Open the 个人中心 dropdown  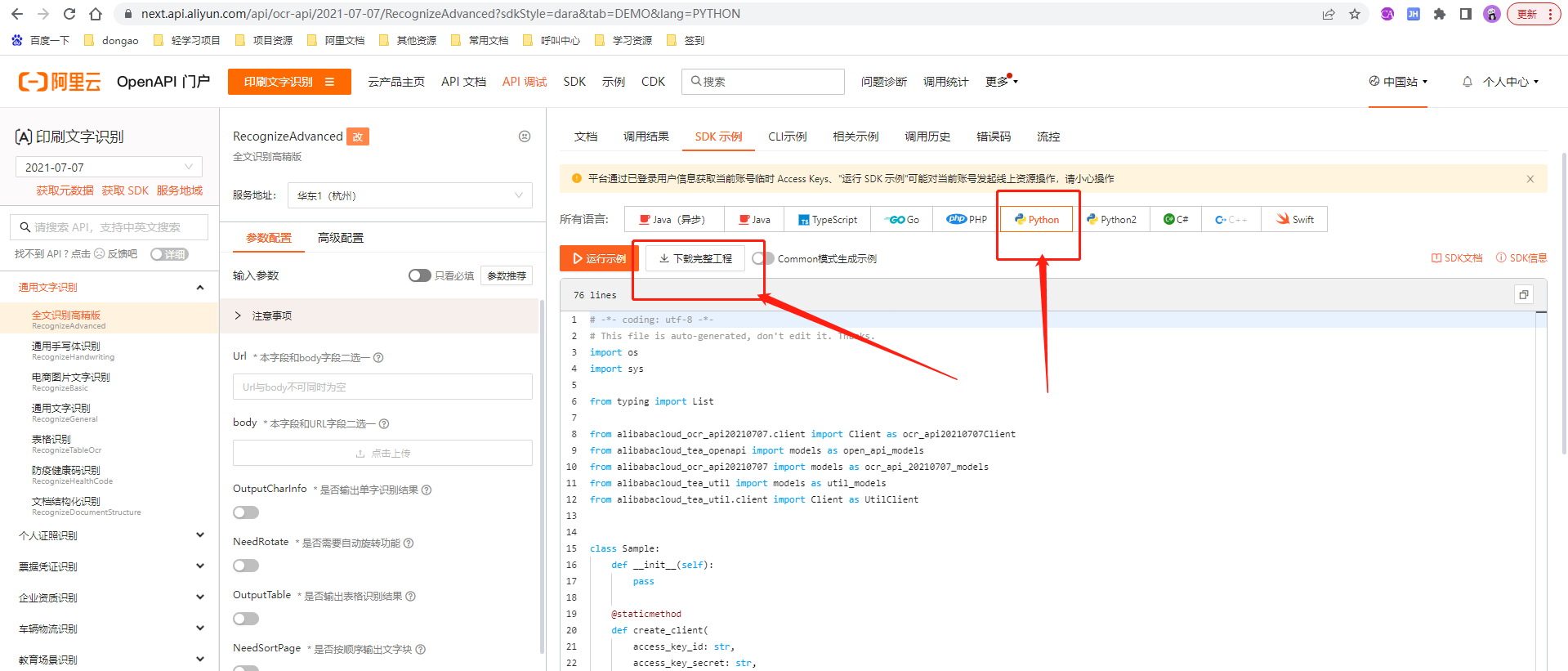click(1511, 82)
